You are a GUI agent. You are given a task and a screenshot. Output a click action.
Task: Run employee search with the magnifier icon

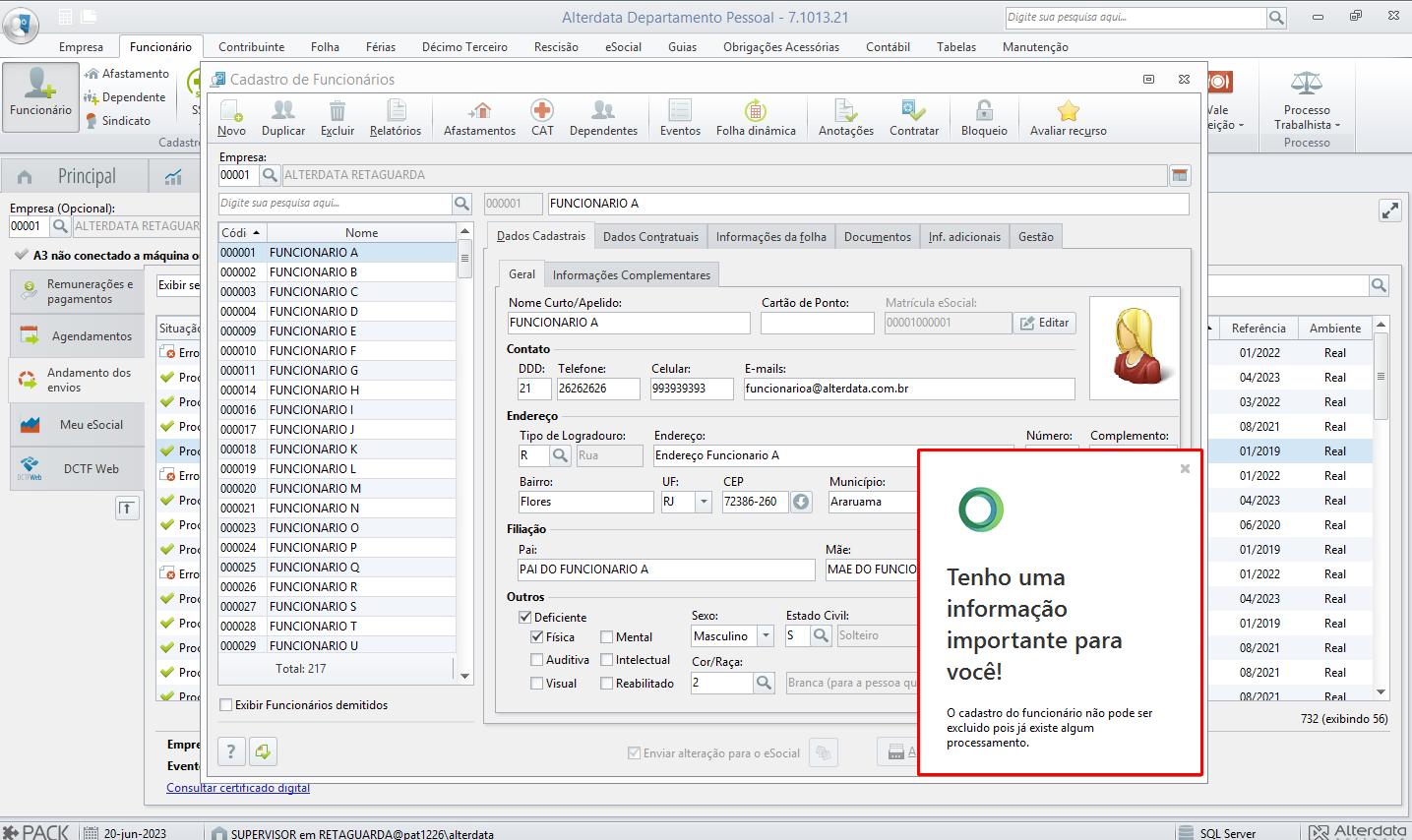(x=461, y=204)
